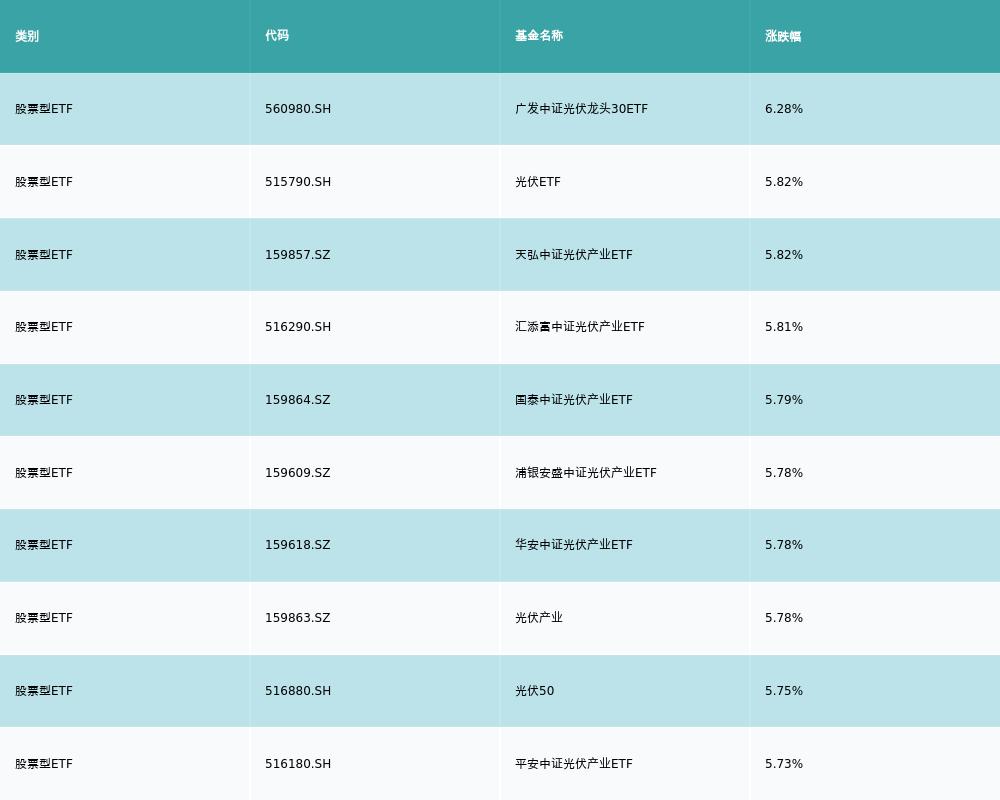Click fund name 华安中证光伏产业ETF
The width and height of the screenshot is (1000, 800).
574,545
